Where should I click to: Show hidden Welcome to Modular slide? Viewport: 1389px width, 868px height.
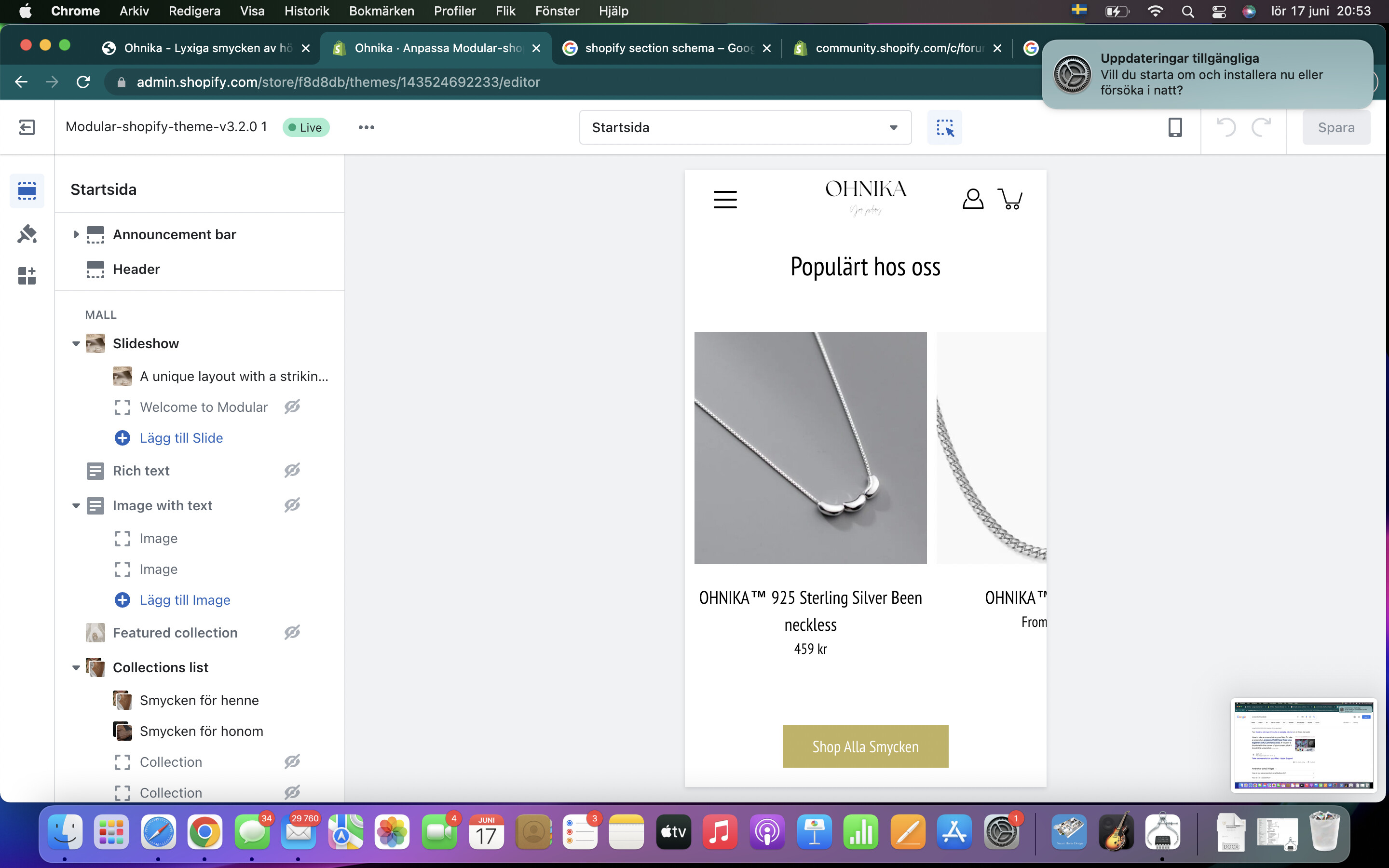292,407
